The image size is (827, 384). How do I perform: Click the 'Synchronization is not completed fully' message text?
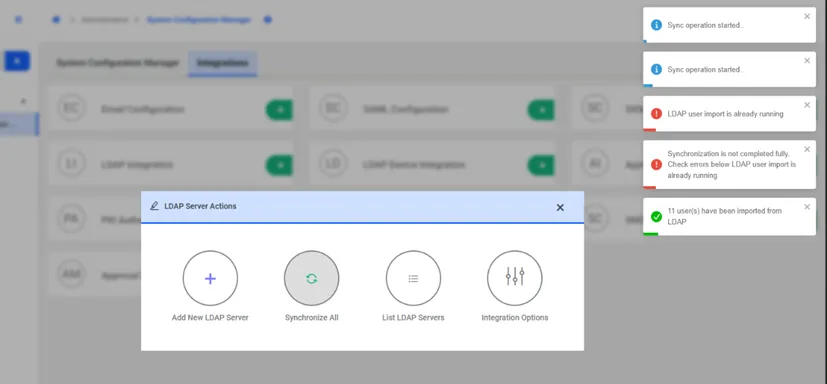pos(732,165)
